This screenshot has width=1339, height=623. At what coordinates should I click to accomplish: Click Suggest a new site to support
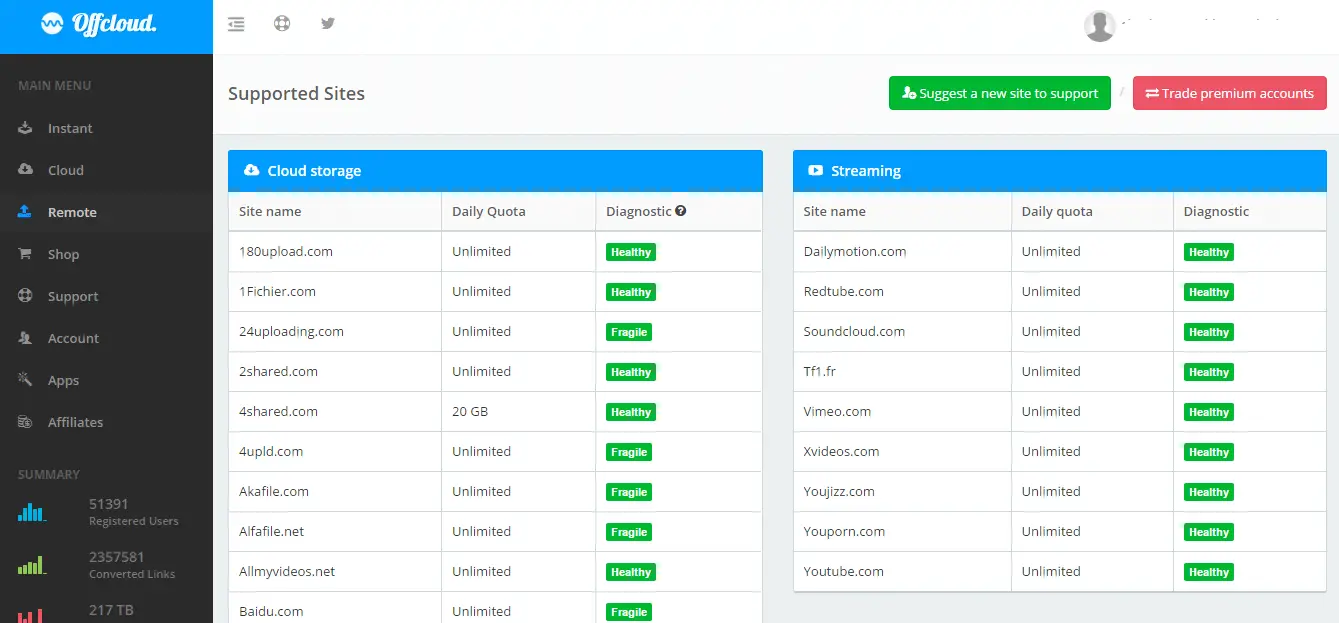click(x=999, y=93)
